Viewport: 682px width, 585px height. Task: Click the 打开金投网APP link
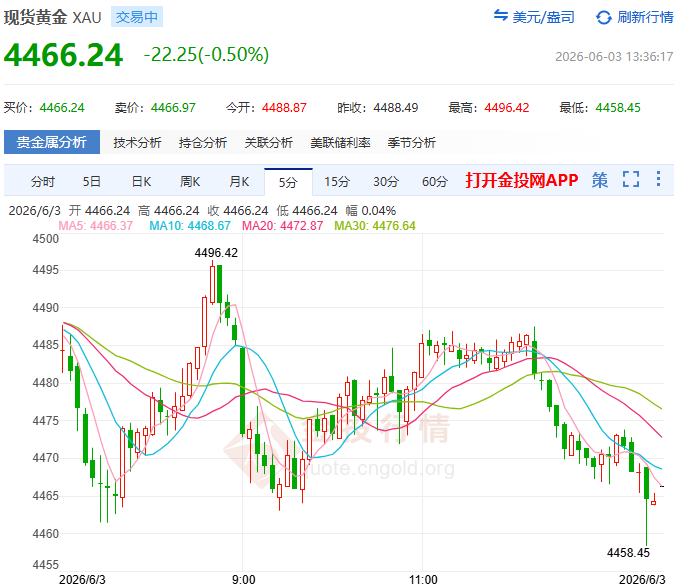(522, 180)
